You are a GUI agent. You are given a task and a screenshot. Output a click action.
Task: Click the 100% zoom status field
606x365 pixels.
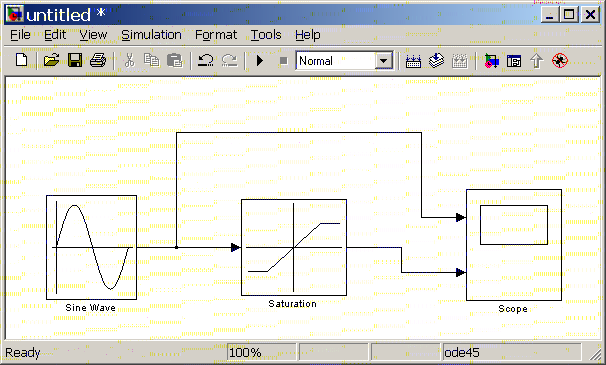(262, 352)
